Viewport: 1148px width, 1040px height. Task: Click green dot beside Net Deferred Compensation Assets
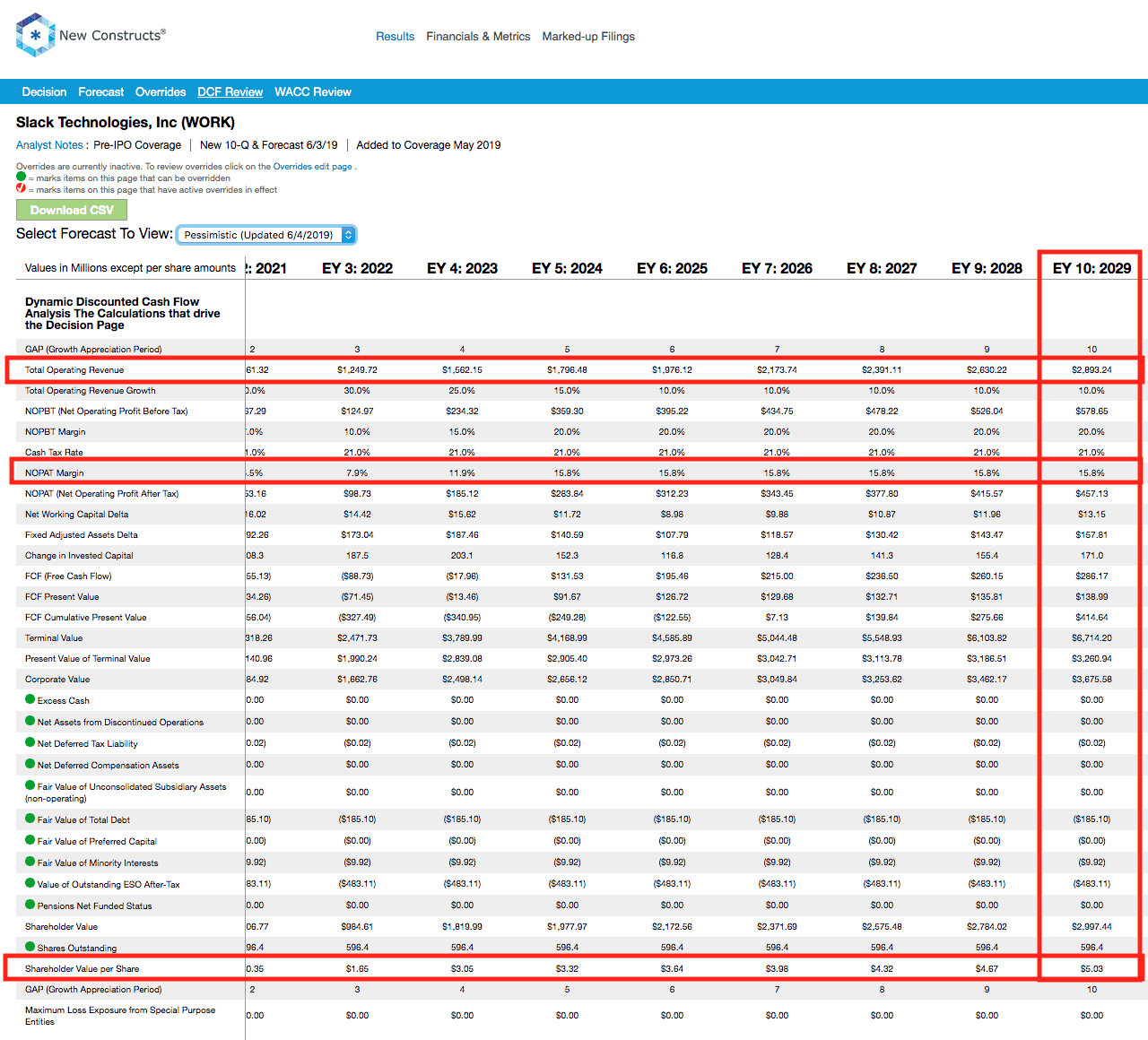[x=30, y=764]
